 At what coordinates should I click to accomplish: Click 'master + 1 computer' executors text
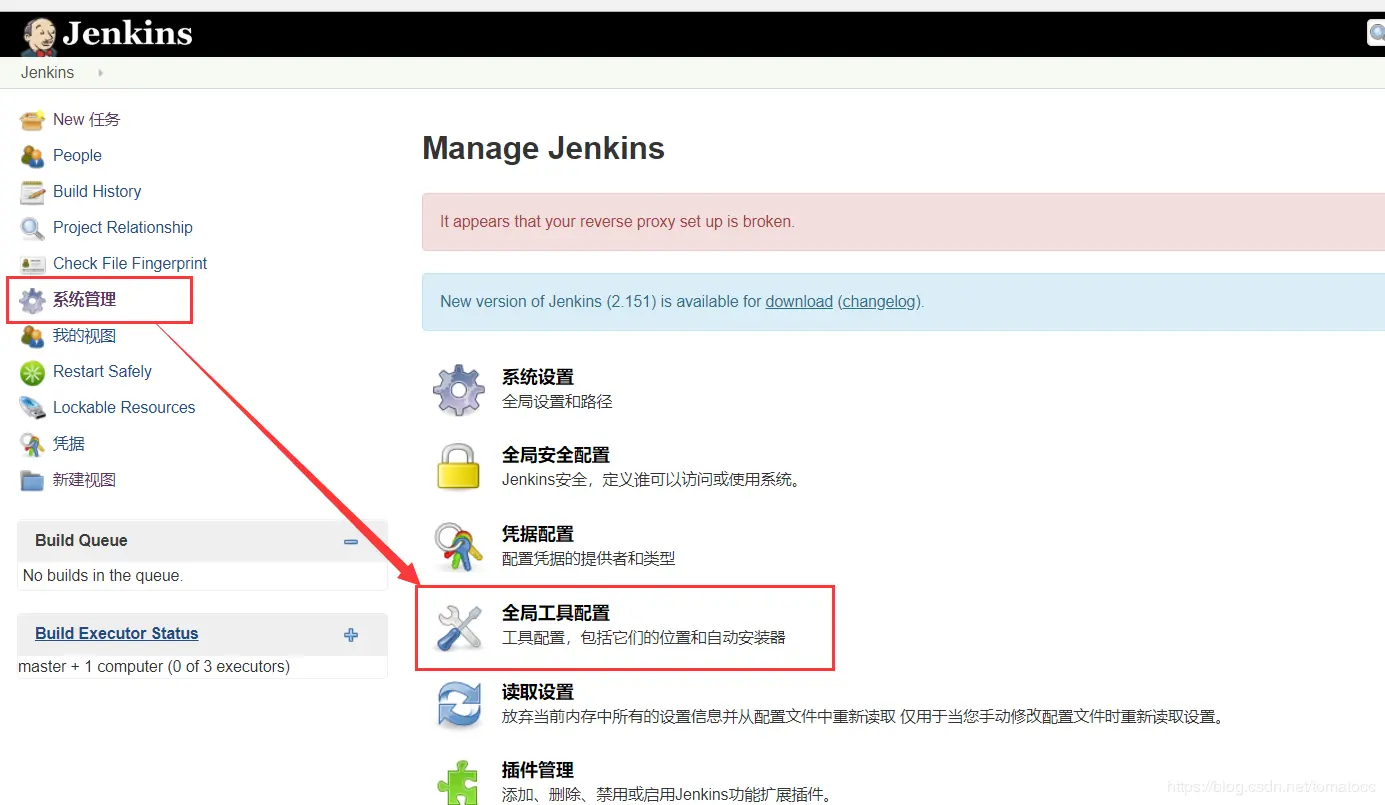coord(154,666)
